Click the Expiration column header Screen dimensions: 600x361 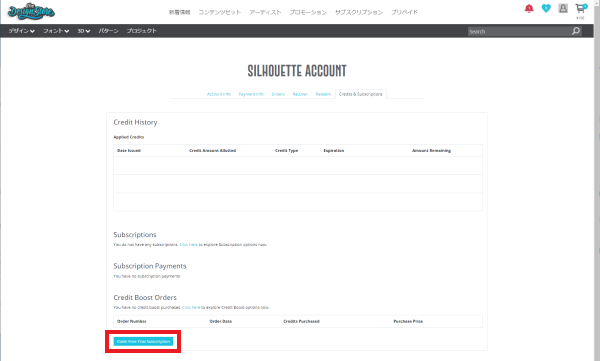click(334, 151)
